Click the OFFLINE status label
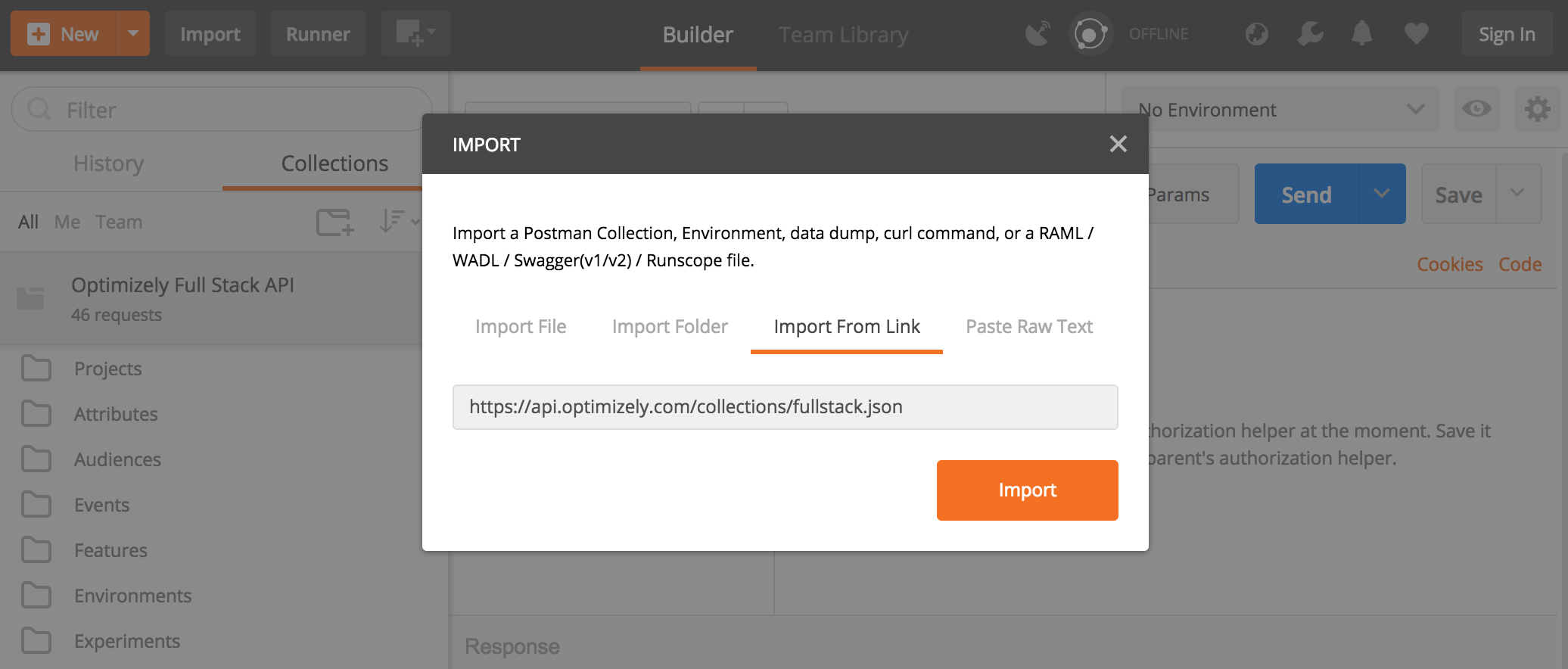Image resolution: width=1568 pixels, height=669 pixels. click(1158, 34)
